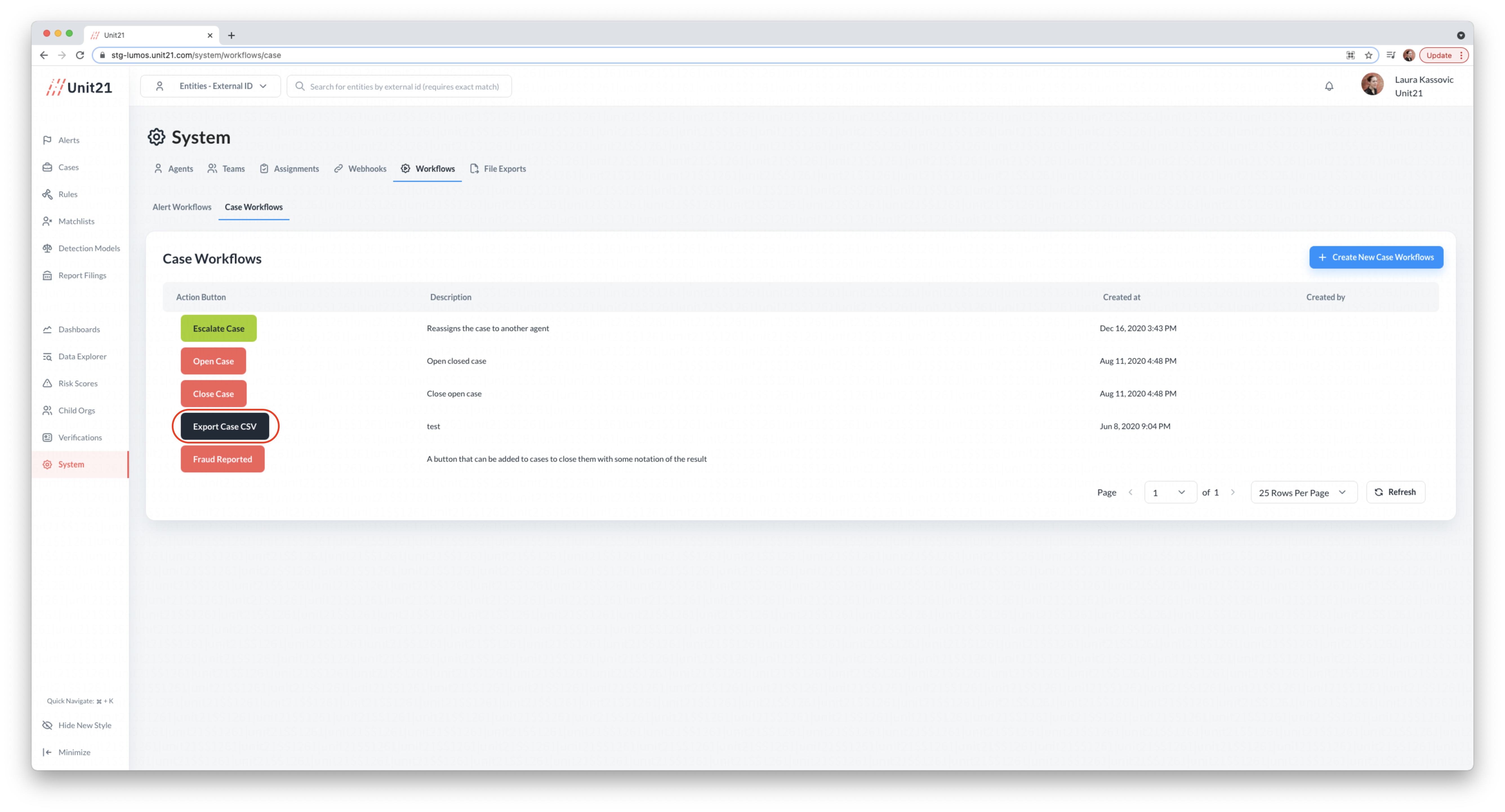Minimize the left sidebar
The height and width of the screenshot is (812, 1505).
click(x=74, y=752)
